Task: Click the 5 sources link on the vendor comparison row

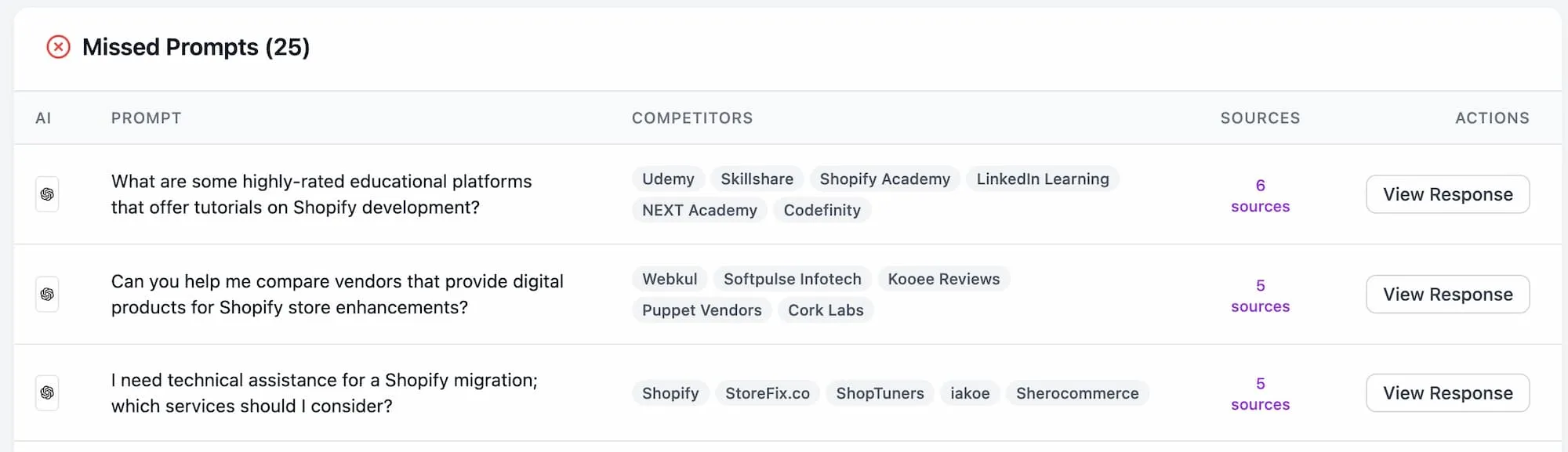Action: coord(1260,295)
